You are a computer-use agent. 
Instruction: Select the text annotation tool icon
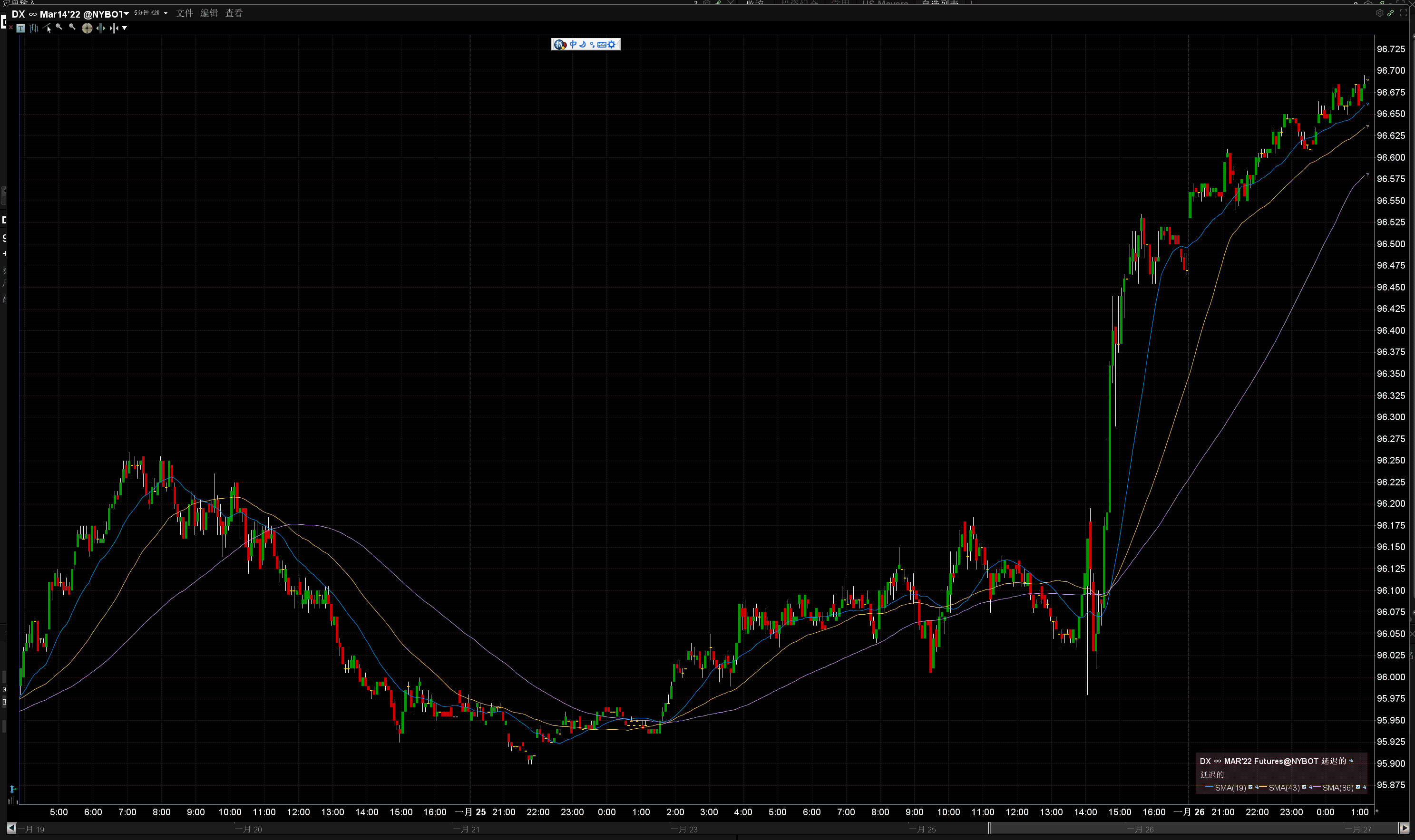pos(20,29)
